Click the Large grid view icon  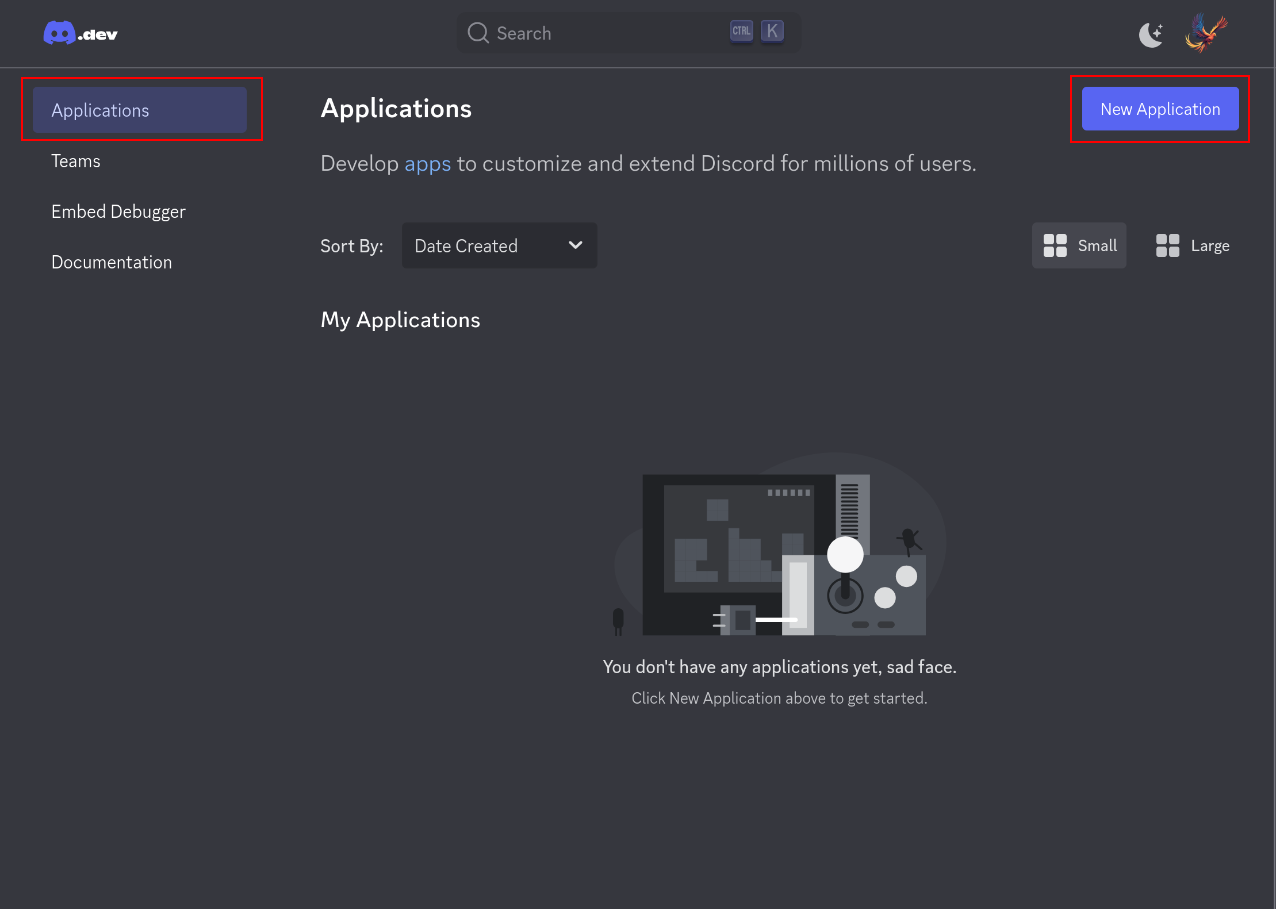click(1167, 245)
